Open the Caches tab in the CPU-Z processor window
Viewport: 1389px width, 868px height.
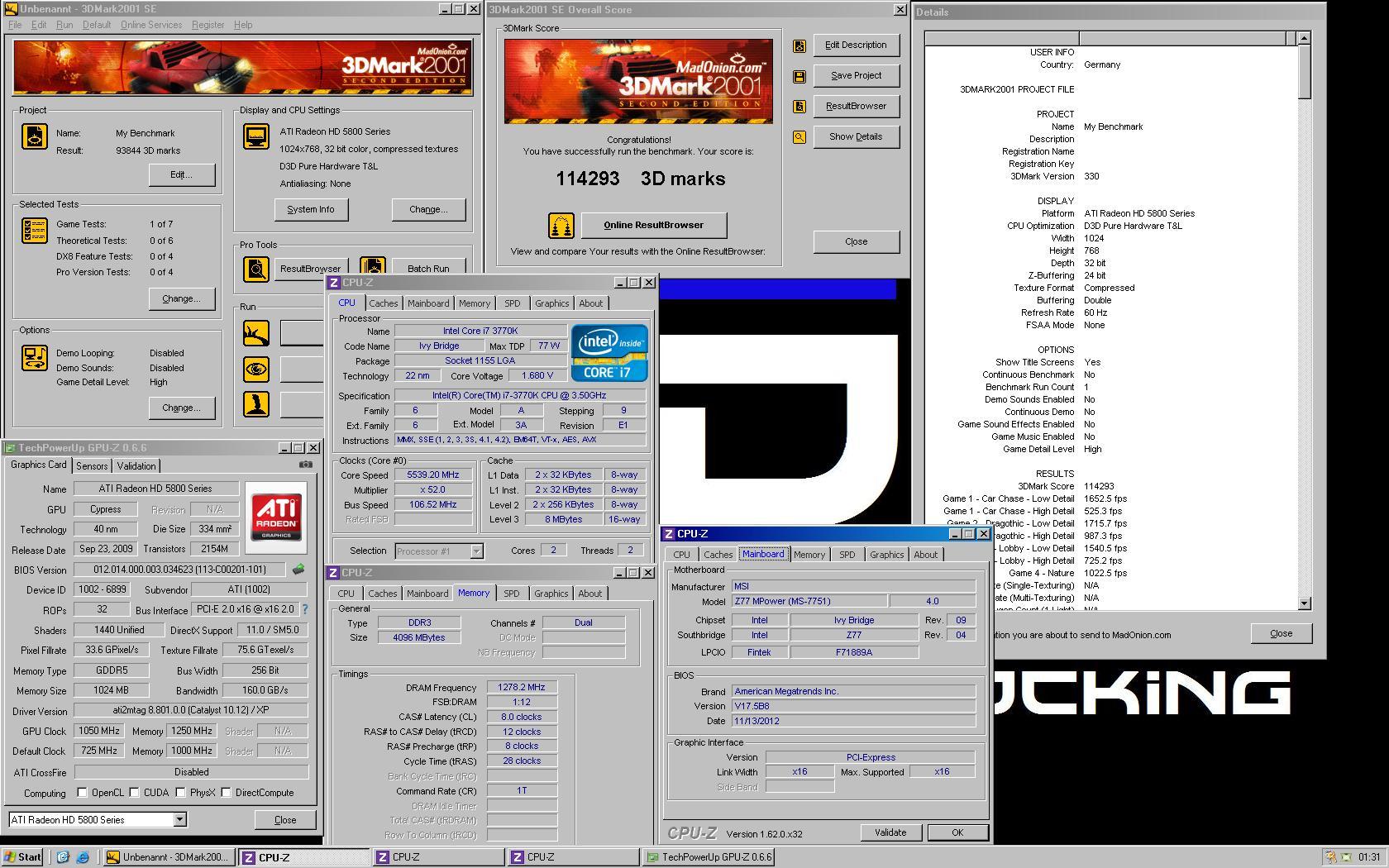tap(384, 303)
